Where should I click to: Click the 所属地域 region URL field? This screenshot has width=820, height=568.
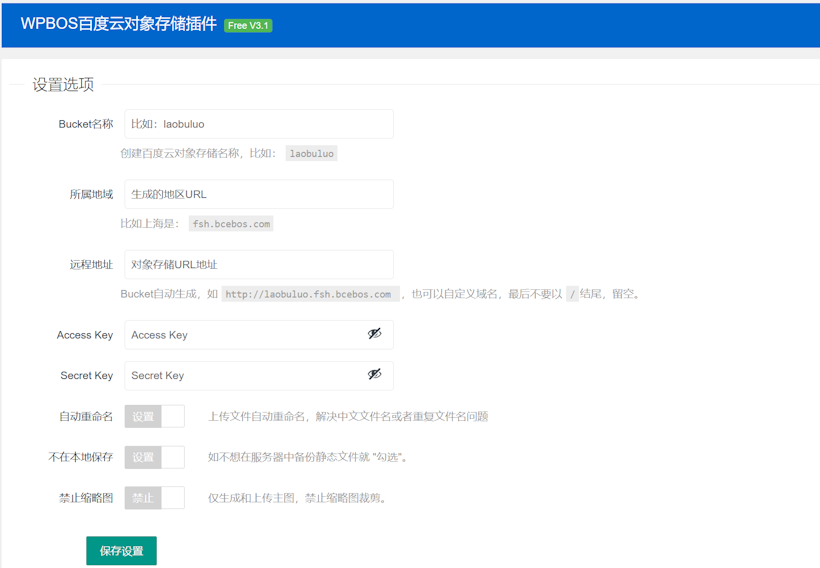[x=258, y=194]
